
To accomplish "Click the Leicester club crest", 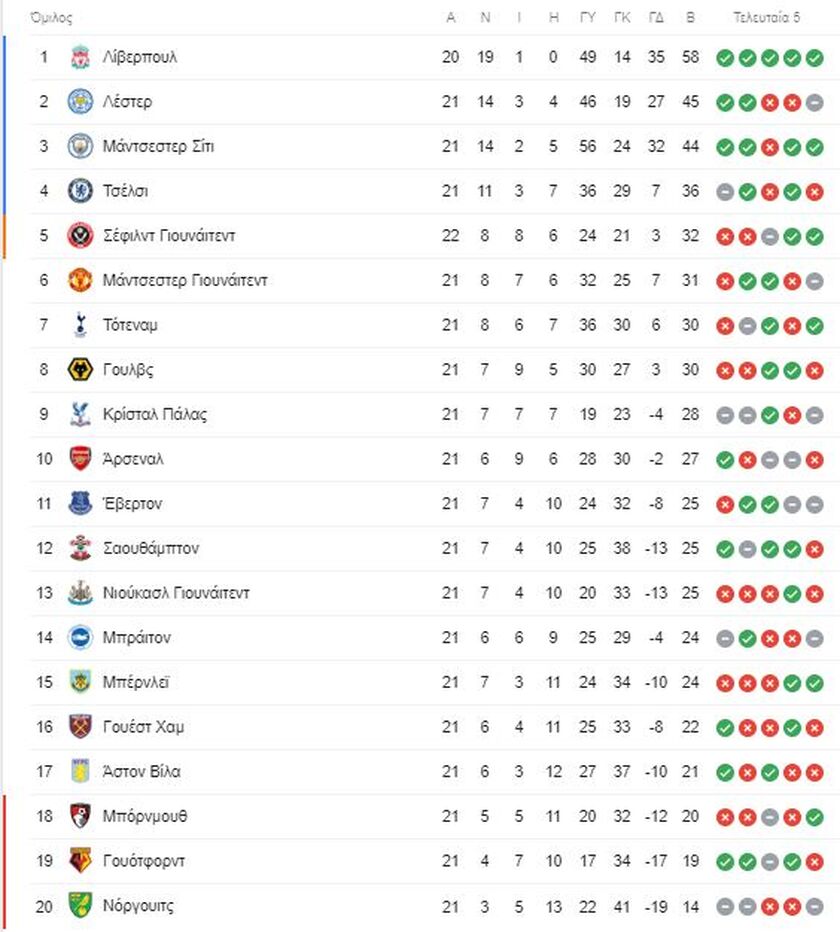I will pyautogui.click(x=80, y=102).
